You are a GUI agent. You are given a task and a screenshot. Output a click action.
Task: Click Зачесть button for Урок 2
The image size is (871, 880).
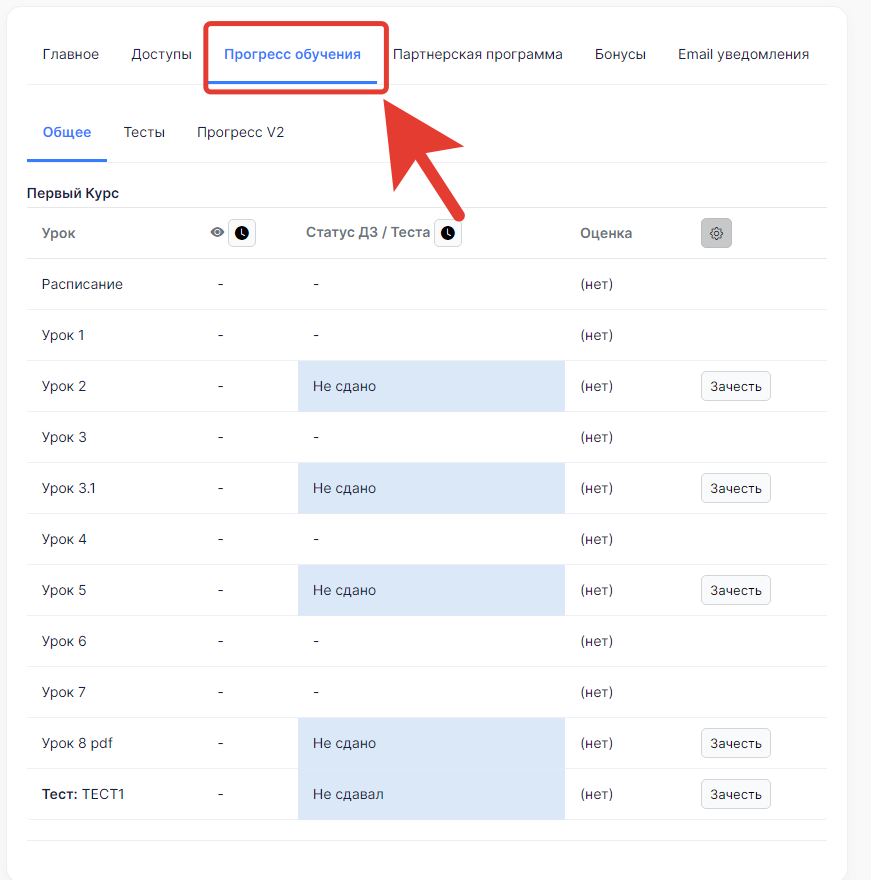tap(736, 386)
